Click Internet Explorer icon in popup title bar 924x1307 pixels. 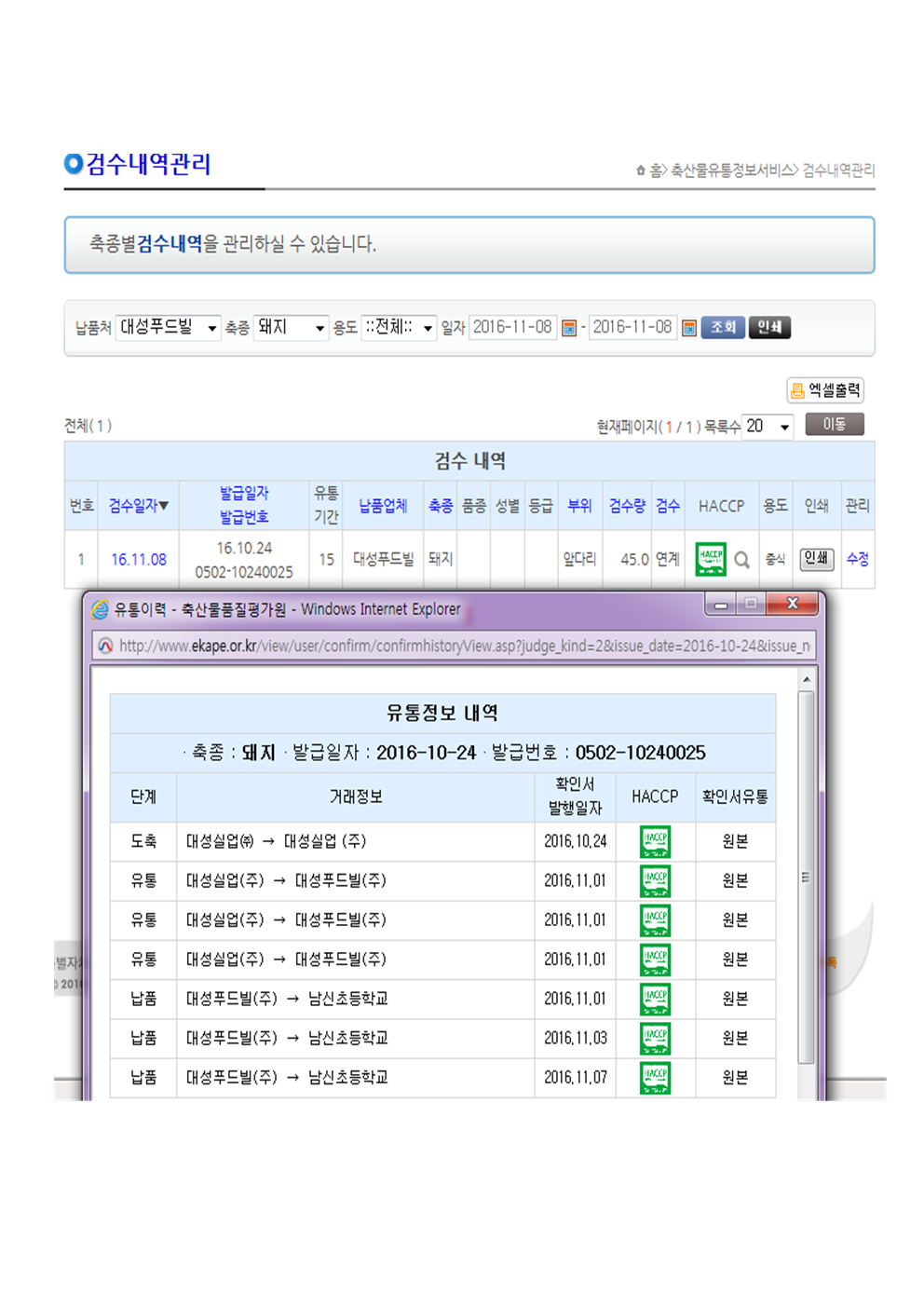point(100,609)
